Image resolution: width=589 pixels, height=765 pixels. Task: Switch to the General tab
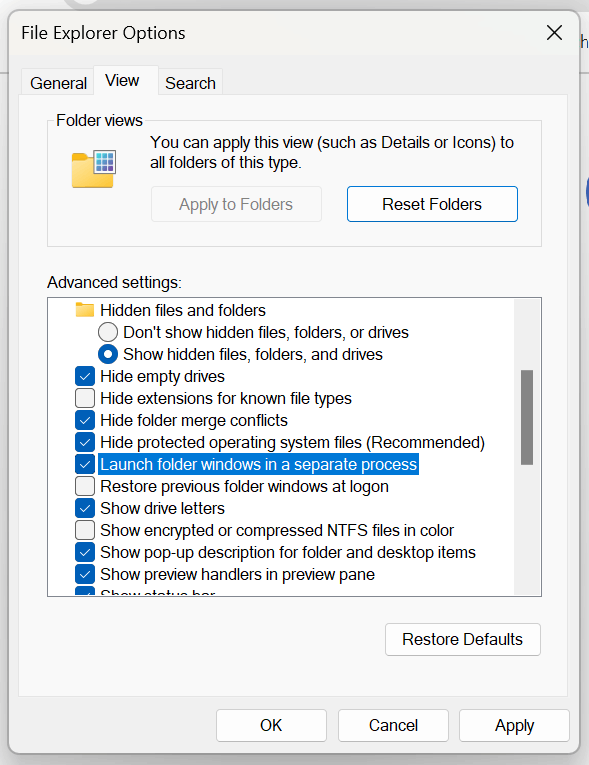coord(58,83)
